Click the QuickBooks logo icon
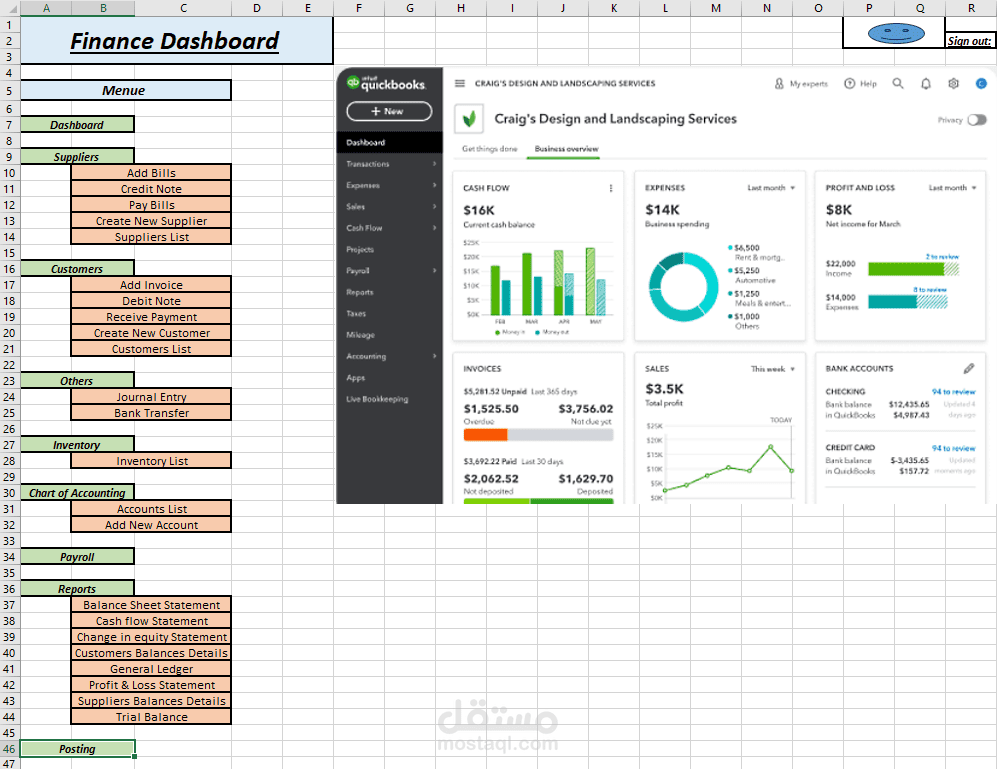 [353, 82]
